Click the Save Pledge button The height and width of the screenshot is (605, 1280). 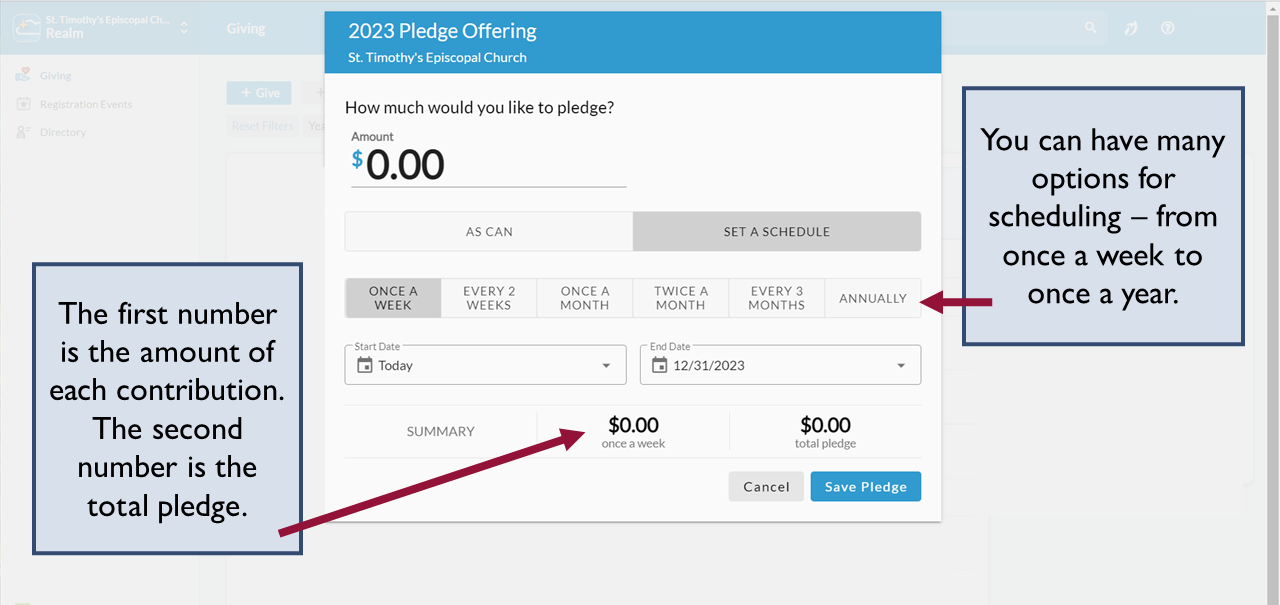865,487
